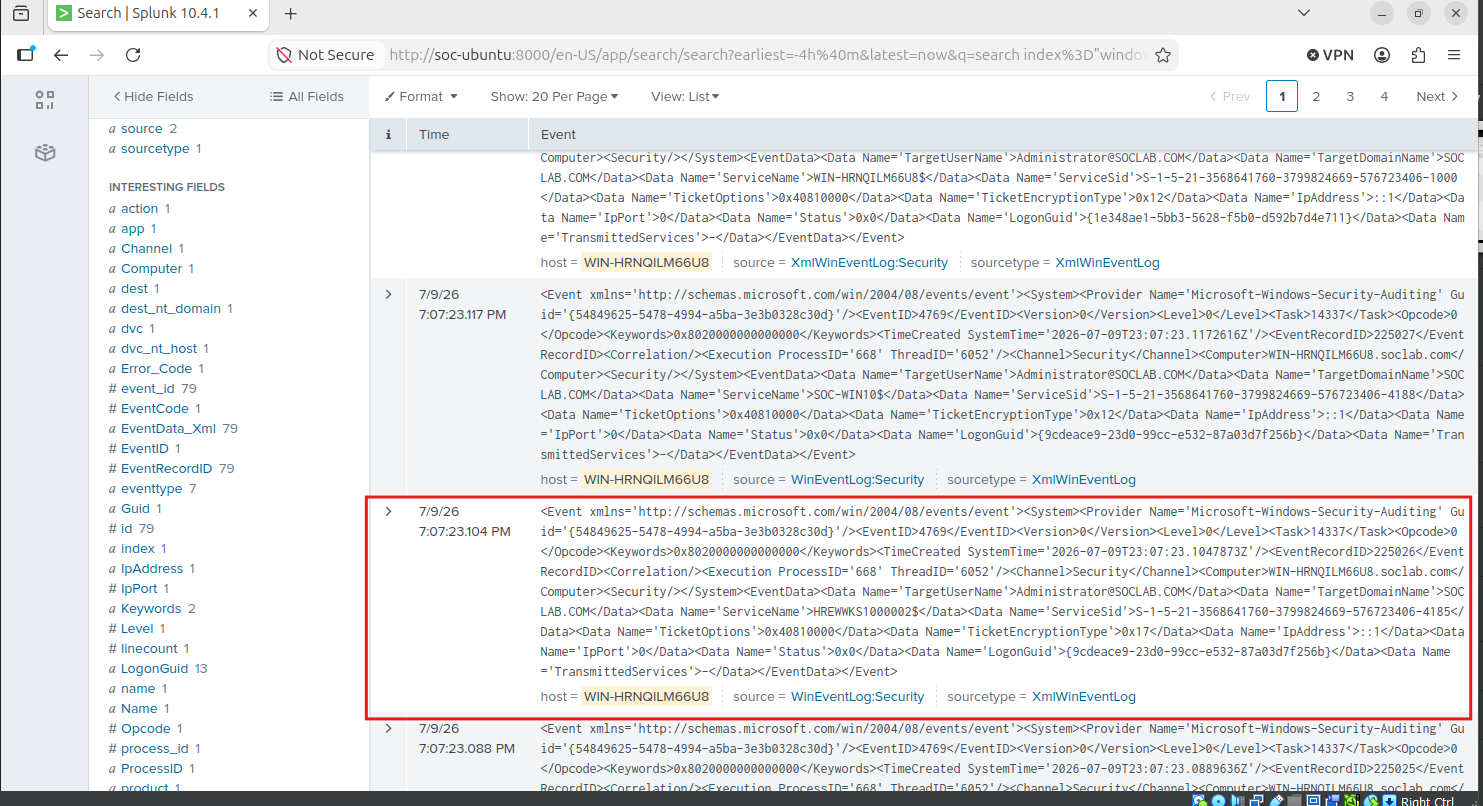This screenshot has width=1483, height=806.
Task: Click the XmlWinEventLog:Security source value
Action: point(869,263)
